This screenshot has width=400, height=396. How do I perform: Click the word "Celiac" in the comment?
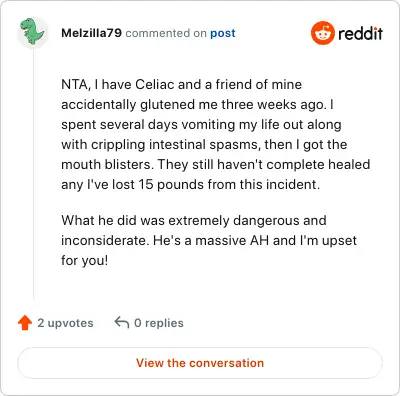coord(155,84)
